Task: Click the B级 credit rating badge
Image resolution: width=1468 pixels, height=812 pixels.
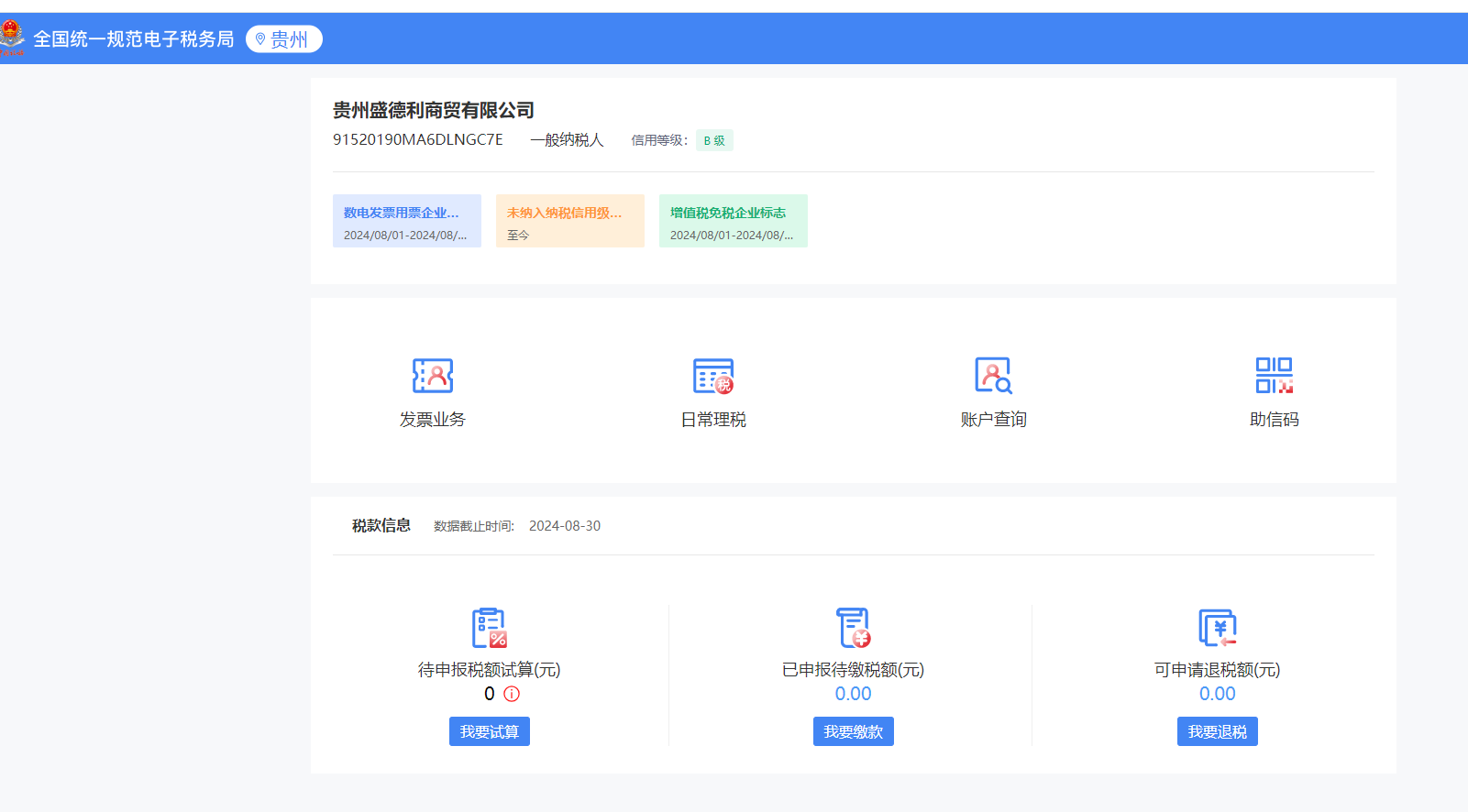Action: click(714, 140)
